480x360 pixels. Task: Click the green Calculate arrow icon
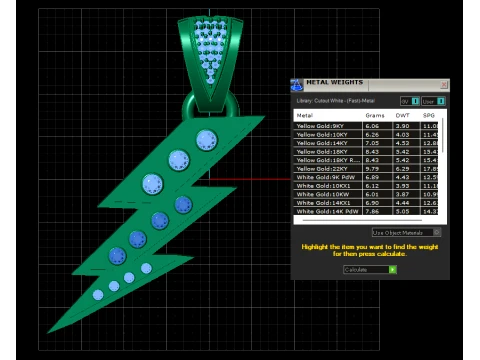[x=393, y=269]
